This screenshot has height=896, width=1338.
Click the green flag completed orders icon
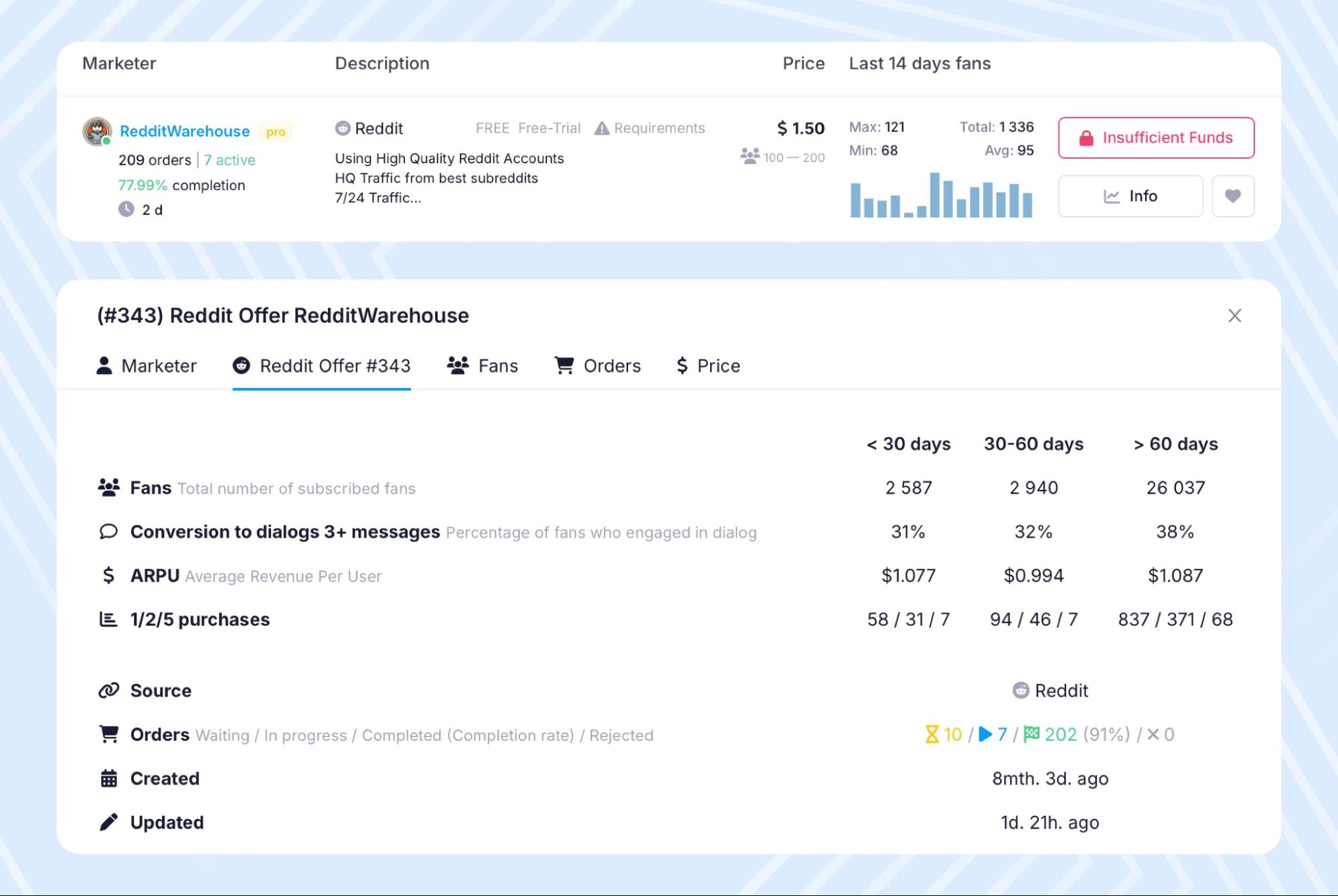pos(1031,735)
